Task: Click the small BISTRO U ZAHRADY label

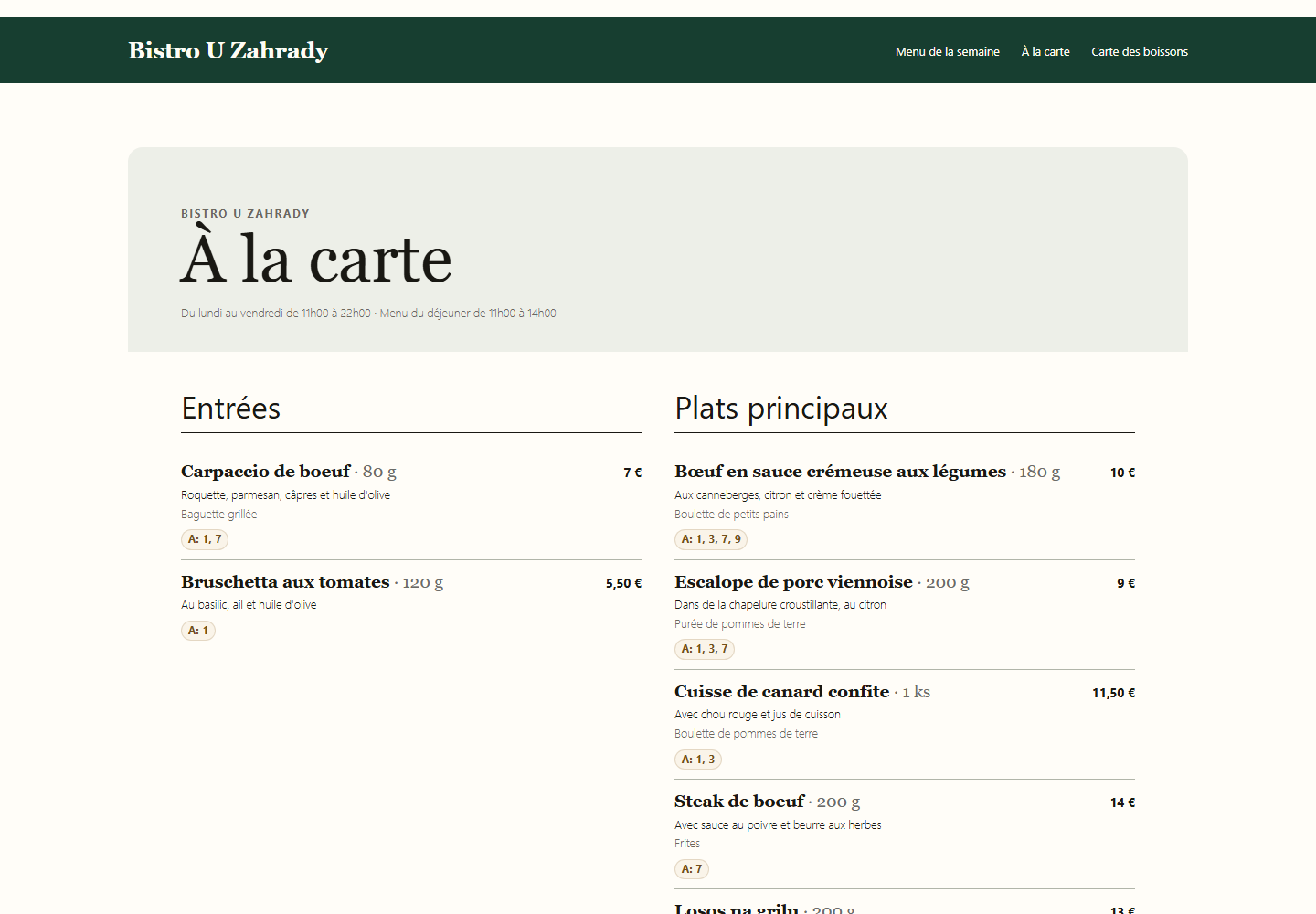Action: (x=245, y=213)
